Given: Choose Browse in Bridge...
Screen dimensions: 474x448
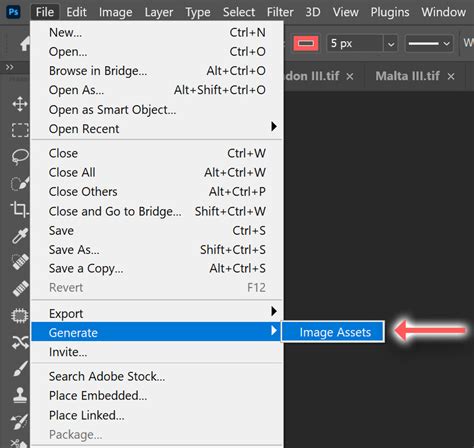Looking at the screenshot, I should 157,71.
